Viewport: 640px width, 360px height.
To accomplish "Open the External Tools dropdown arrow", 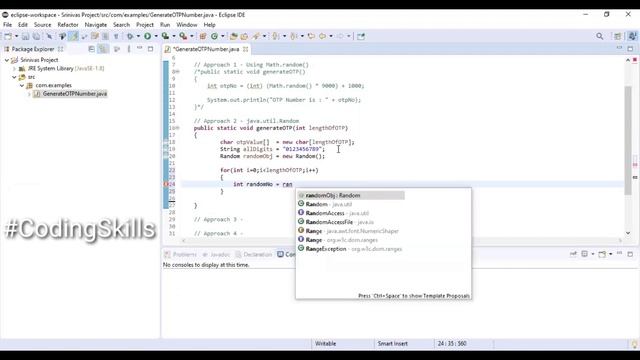I will tap(191, 36).
